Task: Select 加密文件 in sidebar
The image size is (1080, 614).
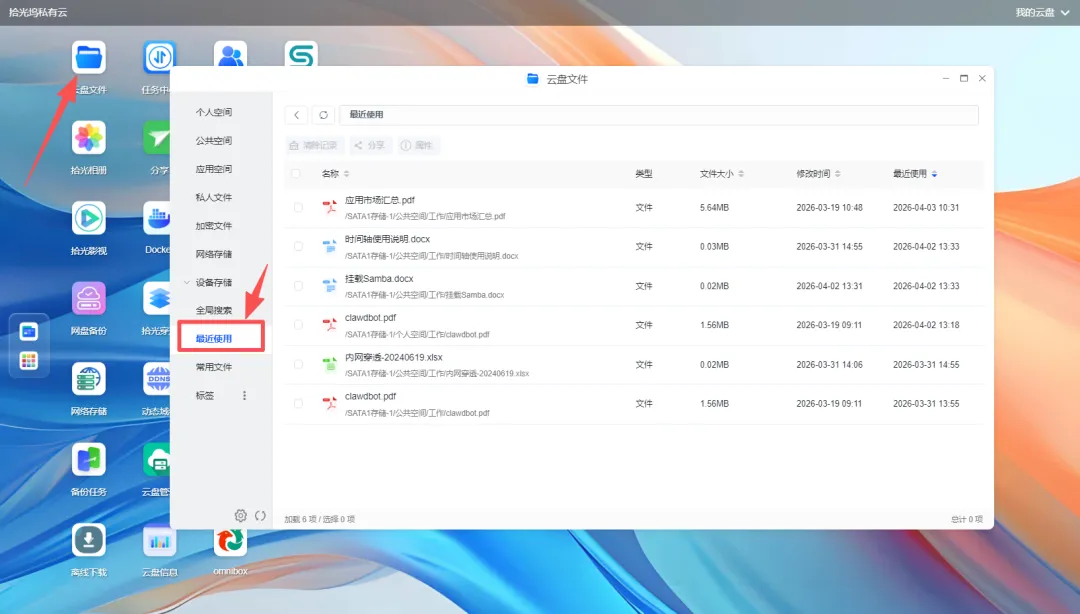Action: (x=214, y=226)
